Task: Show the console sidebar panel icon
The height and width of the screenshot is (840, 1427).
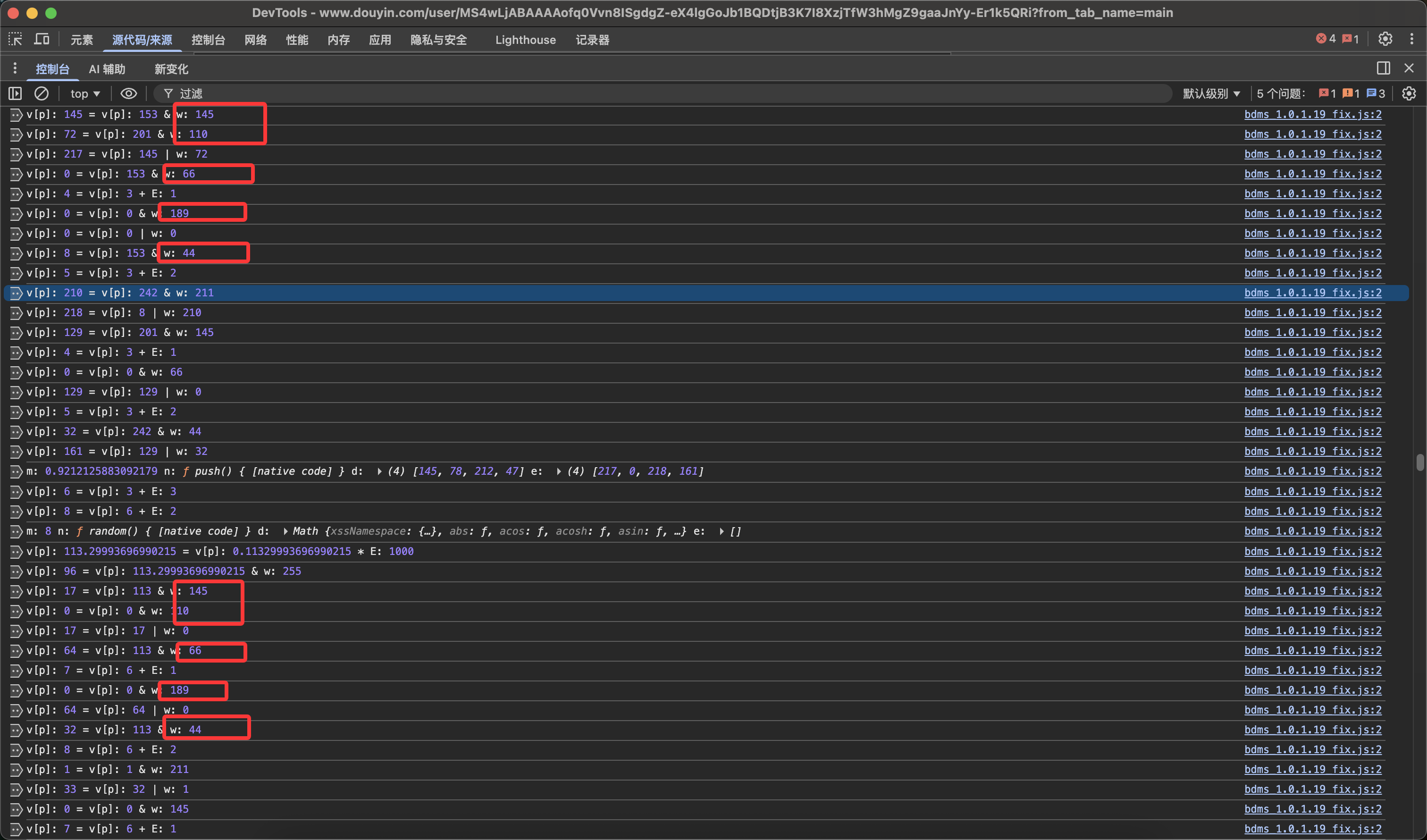Action: click(x=15, y=93)
